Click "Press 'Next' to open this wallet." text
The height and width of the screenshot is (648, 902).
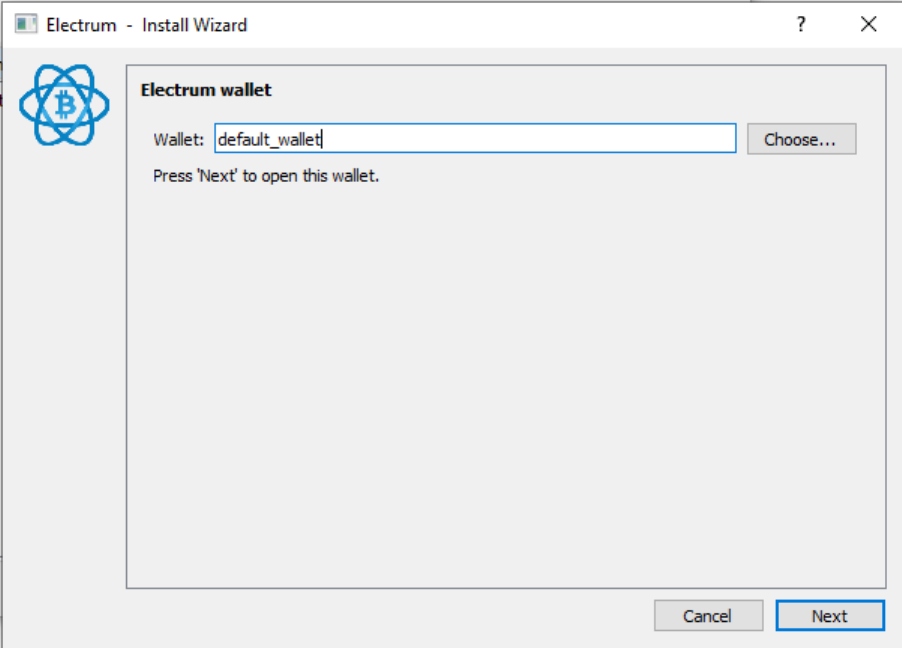click(266, 176)
